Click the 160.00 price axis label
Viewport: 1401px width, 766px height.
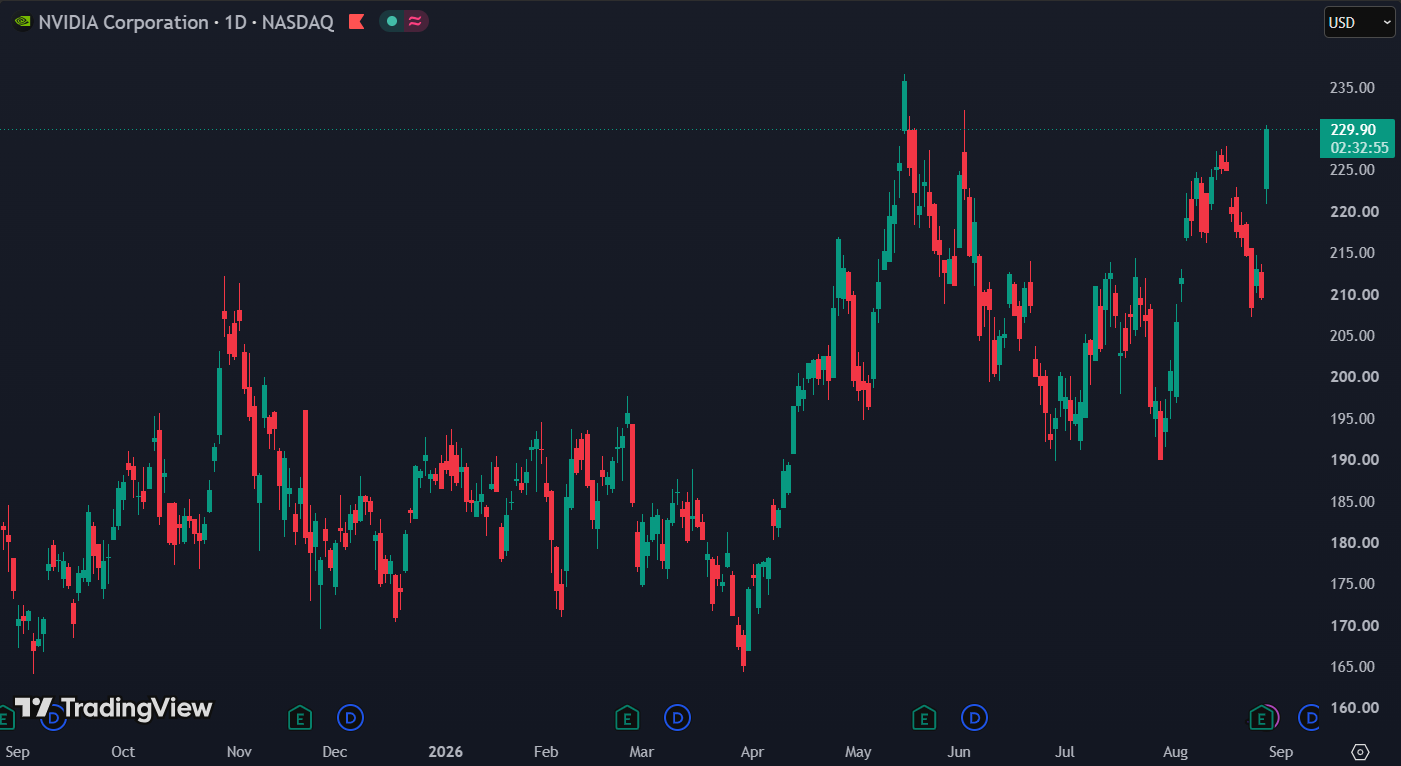1355,708
